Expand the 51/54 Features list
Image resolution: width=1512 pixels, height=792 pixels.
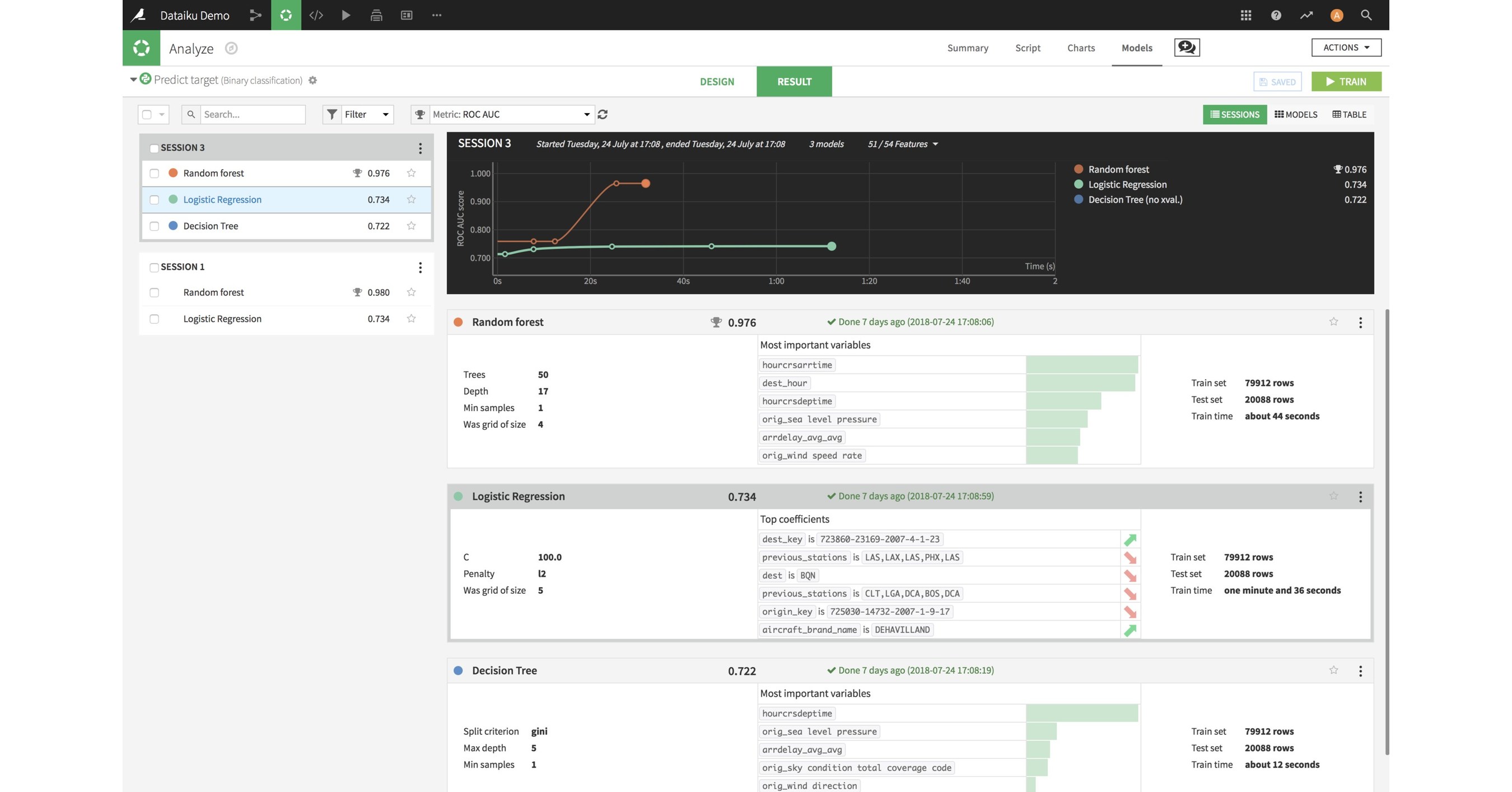(x=903, y=144)
